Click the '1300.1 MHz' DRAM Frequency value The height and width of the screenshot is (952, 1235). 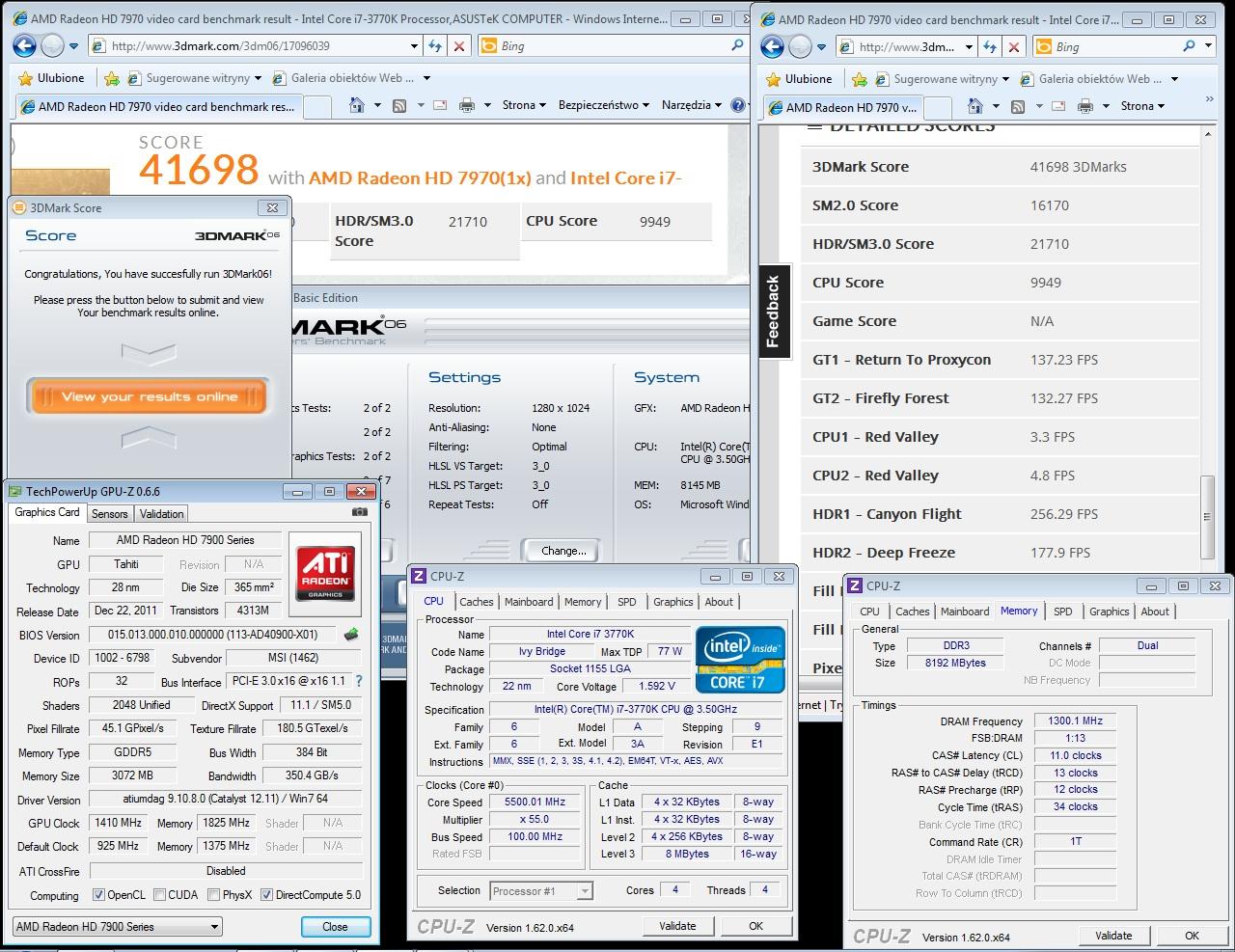tap(1075, 721)
